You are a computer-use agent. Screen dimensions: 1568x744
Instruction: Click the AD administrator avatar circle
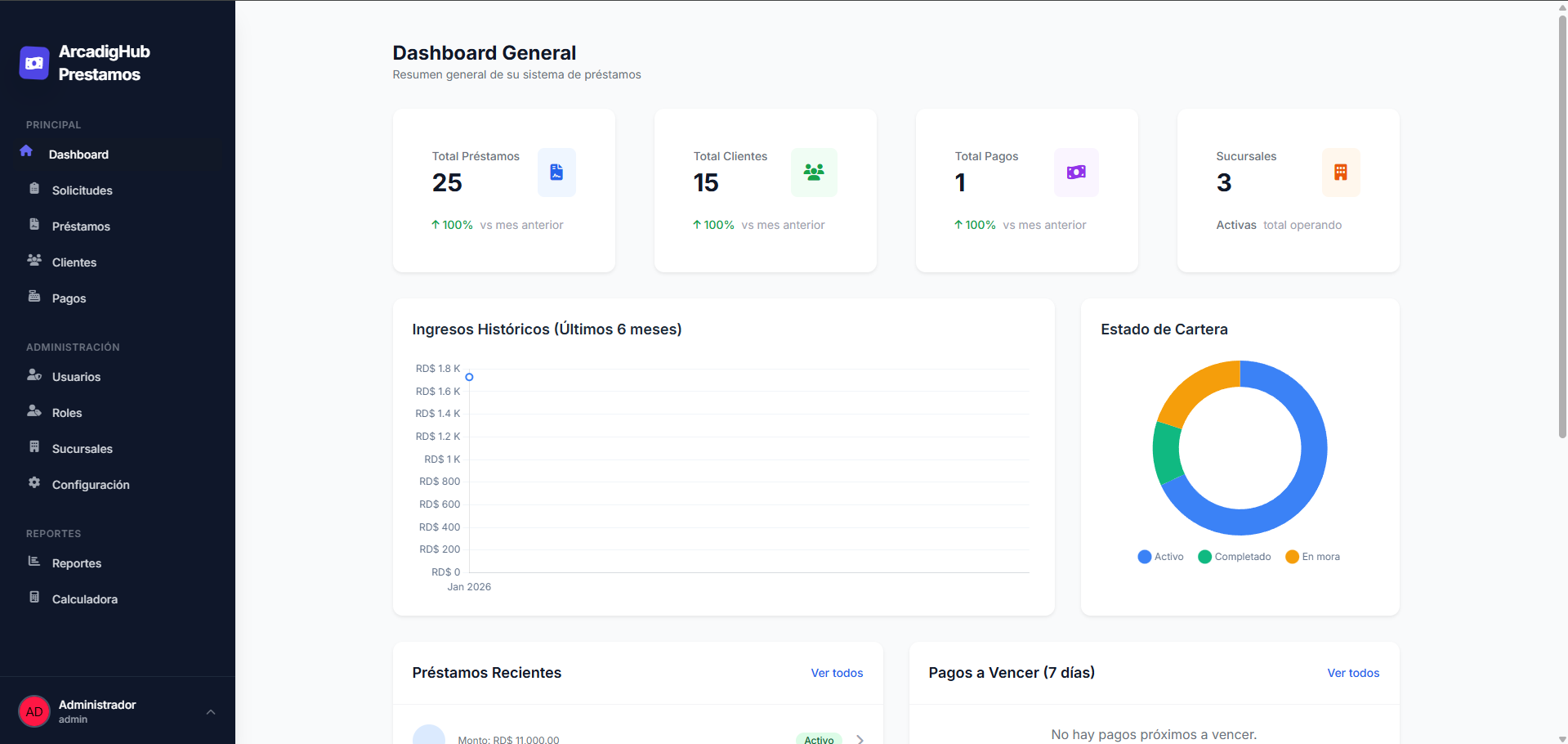coord(34,710)
